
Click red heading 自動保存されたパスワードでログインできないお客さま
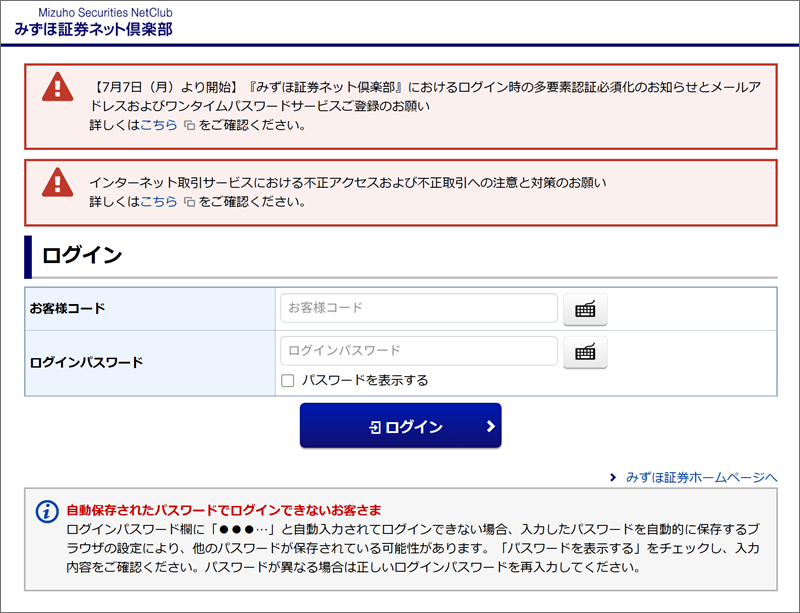coord(224,510)
